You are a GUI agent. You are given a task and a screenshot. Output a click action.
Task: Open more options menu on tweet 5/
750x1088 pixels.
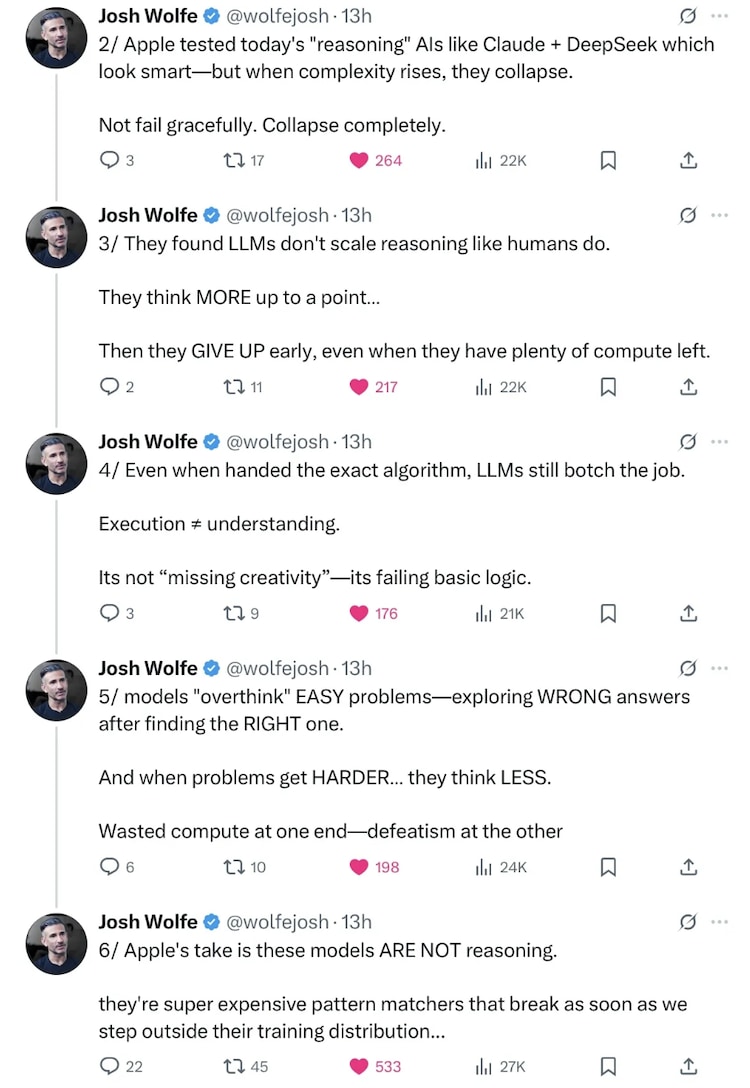click(x=720, y=668)
